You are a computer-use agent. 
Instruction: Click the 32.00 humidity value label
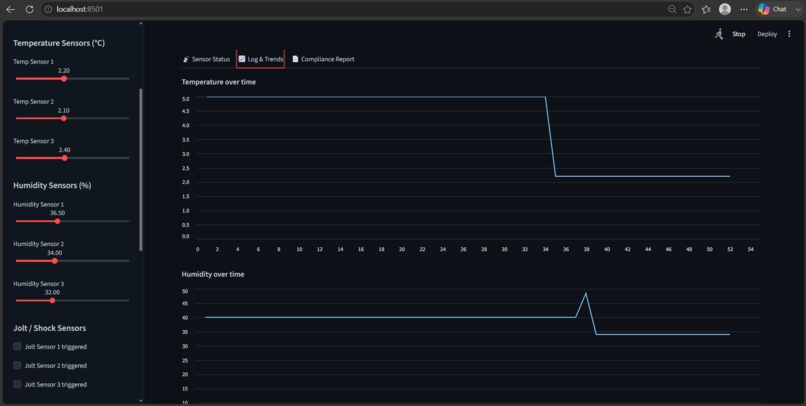pyautogui.click(x=52, y=292)
